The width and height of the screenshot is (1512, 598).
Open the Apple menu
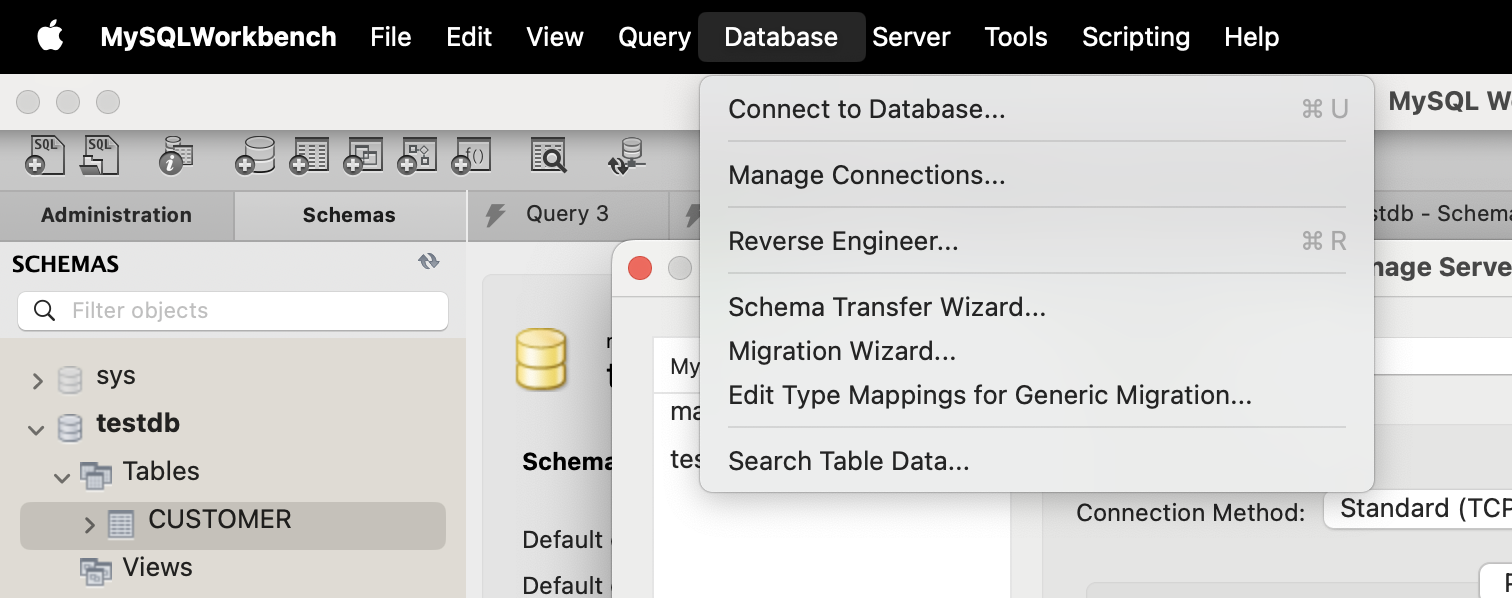pyautogui.click(x=50, y=37)
